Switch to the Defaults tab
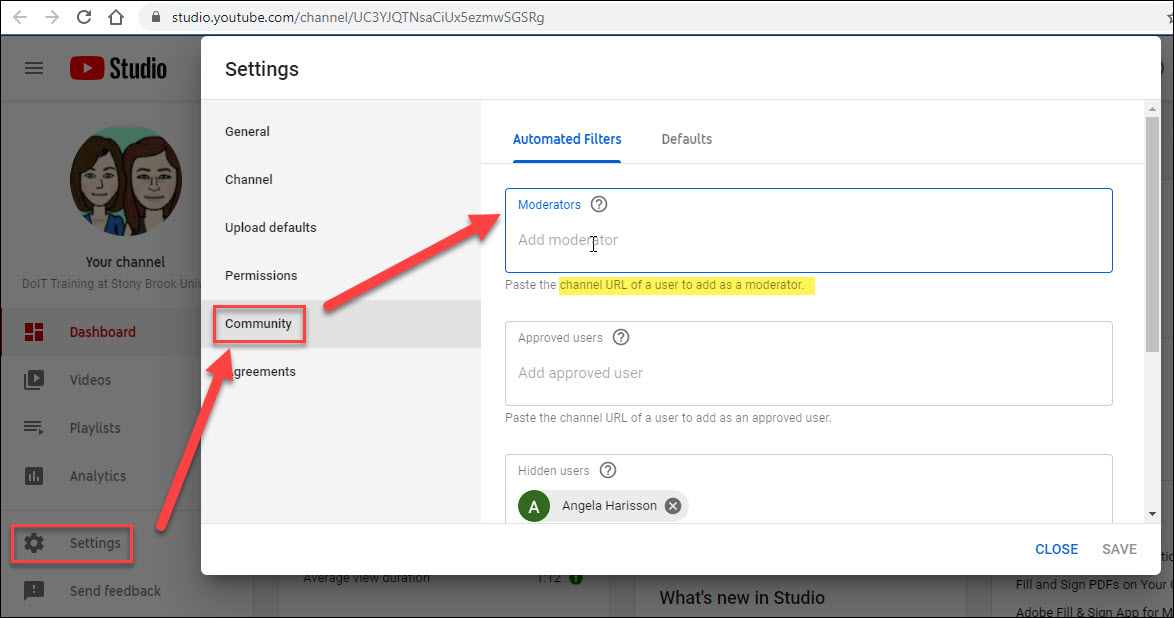Viewport: 1174px width, 618px height. (x=687, y=139)
